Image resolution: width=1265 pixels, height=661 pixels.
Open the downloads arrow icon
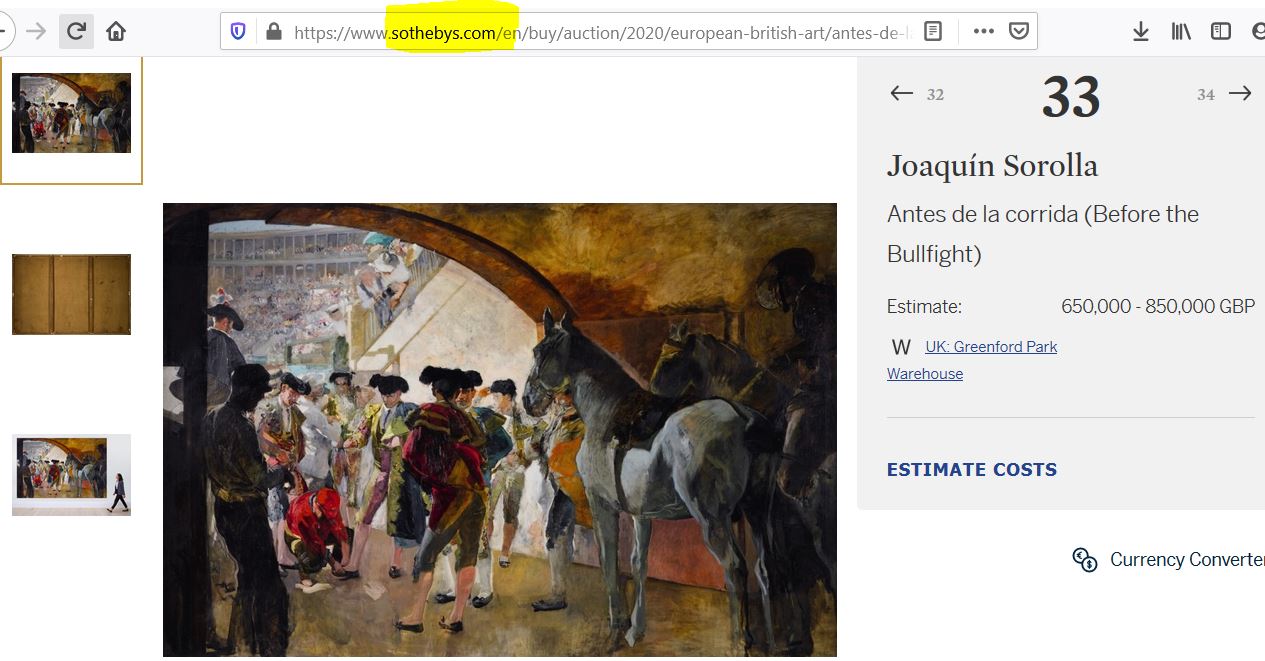coord(1141,32)
